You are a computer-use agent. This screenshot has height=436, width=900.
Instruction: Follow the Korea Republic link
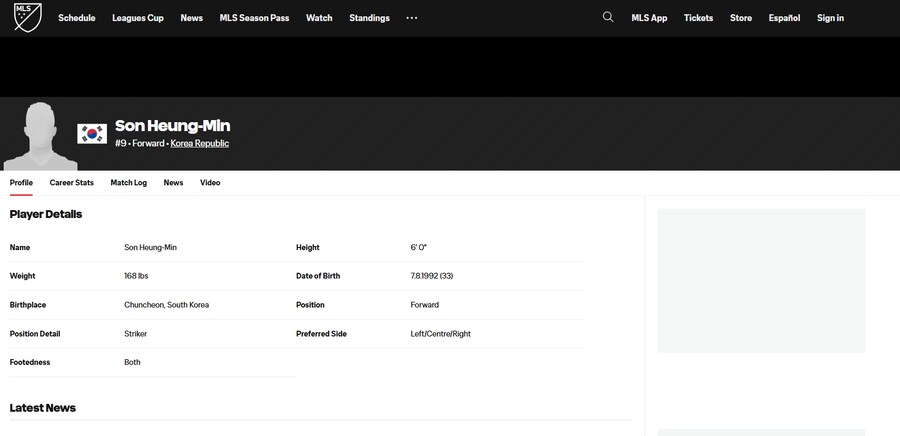click(x=200, y=143)
